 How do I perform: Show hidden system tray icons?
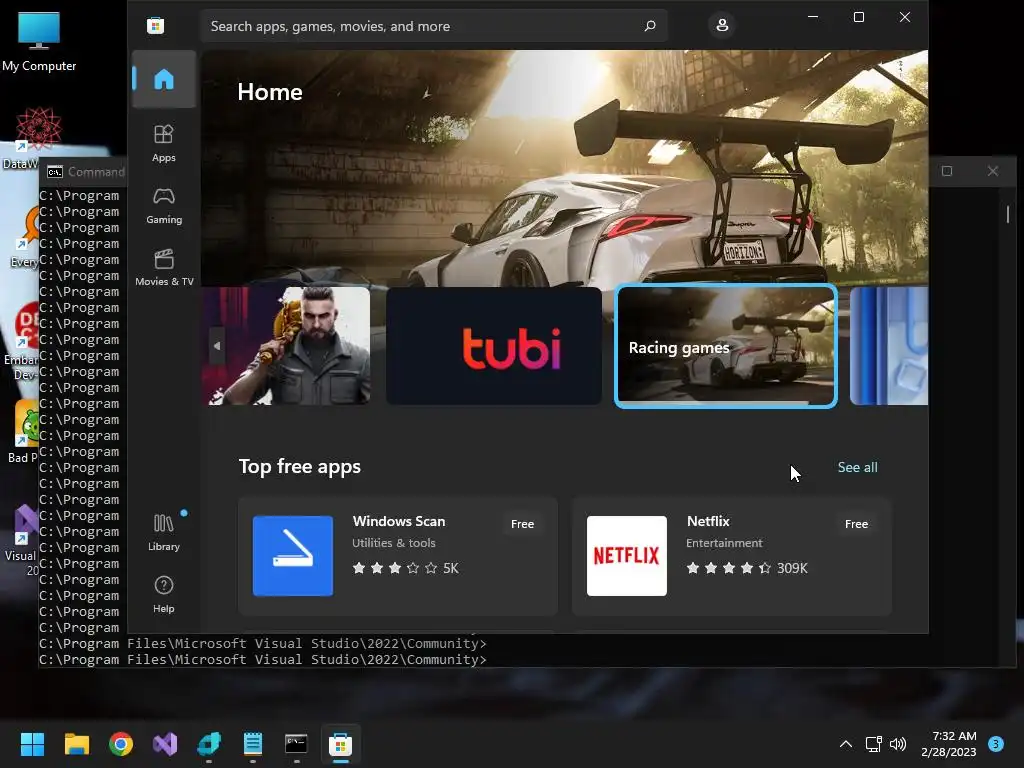pos(846,744)
